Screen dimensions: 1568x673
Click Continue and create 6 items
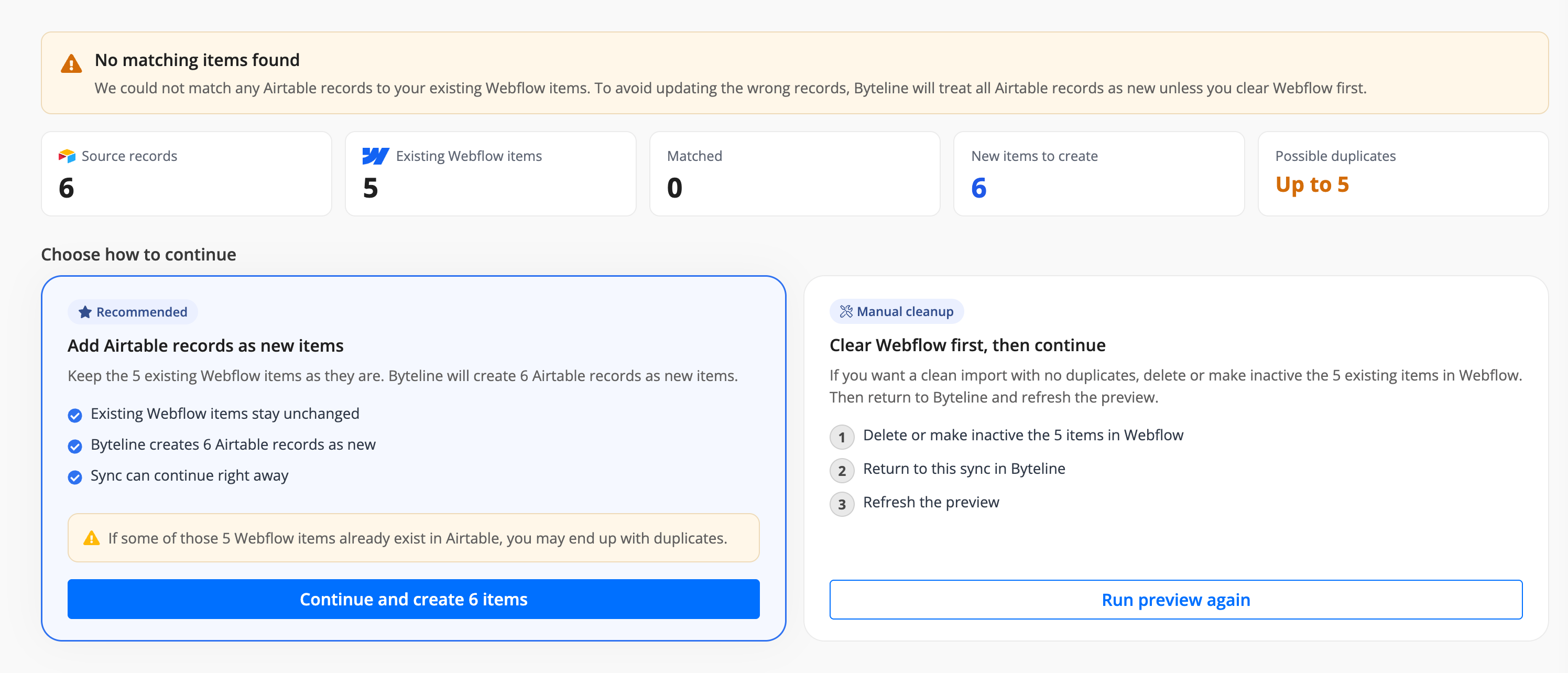(x=413, y=599)
